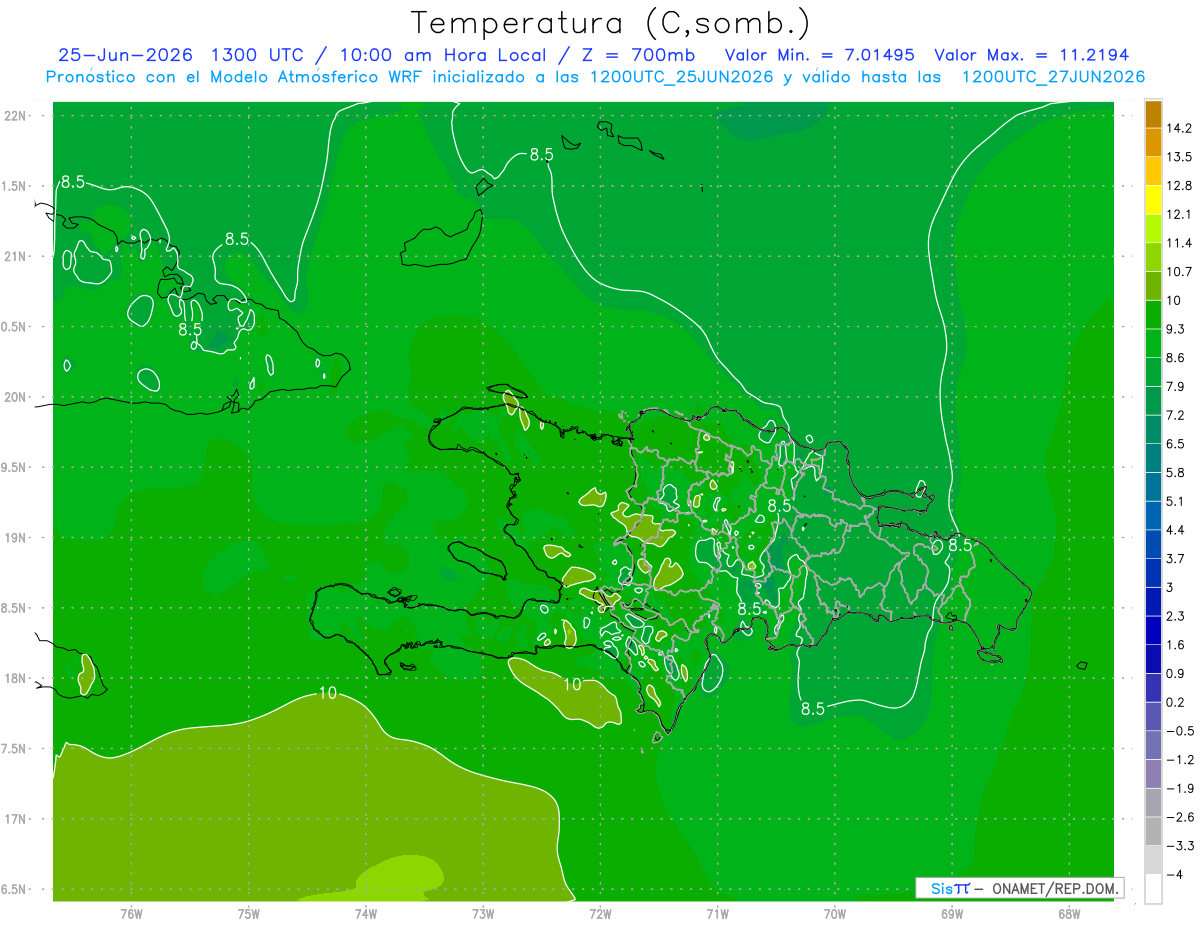This screenshot has width=1200, height=927.
Task: Click color bar value '3.7'
Action: click(x=1176, y=559)
